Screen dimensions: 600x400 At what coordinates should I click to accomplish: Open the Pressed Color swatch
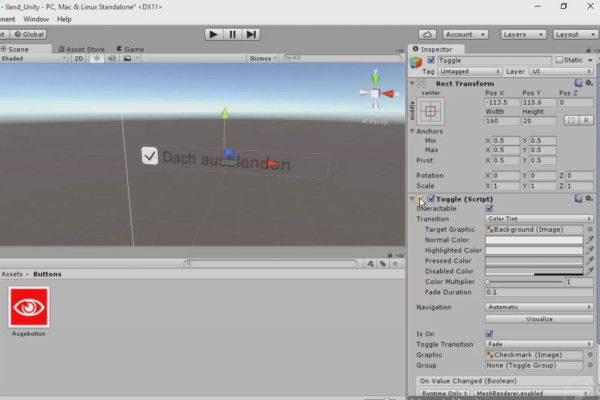click(534, 260)
